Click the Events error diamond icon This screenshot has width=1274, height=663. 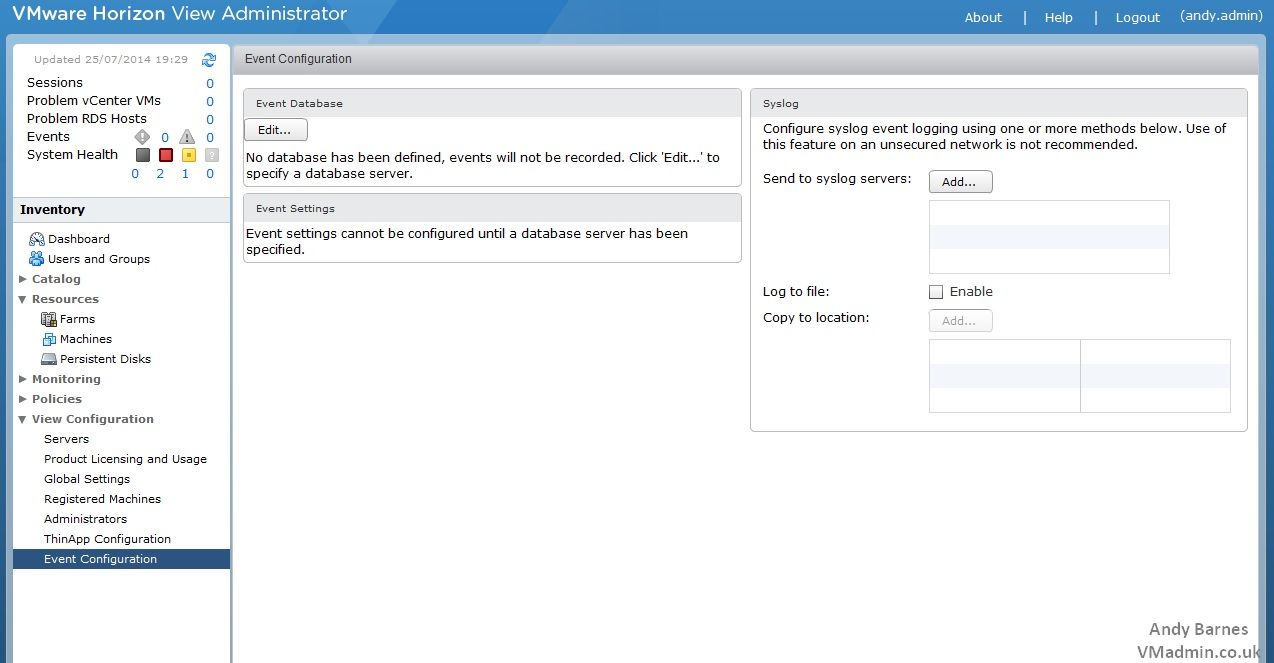point(142,137)
